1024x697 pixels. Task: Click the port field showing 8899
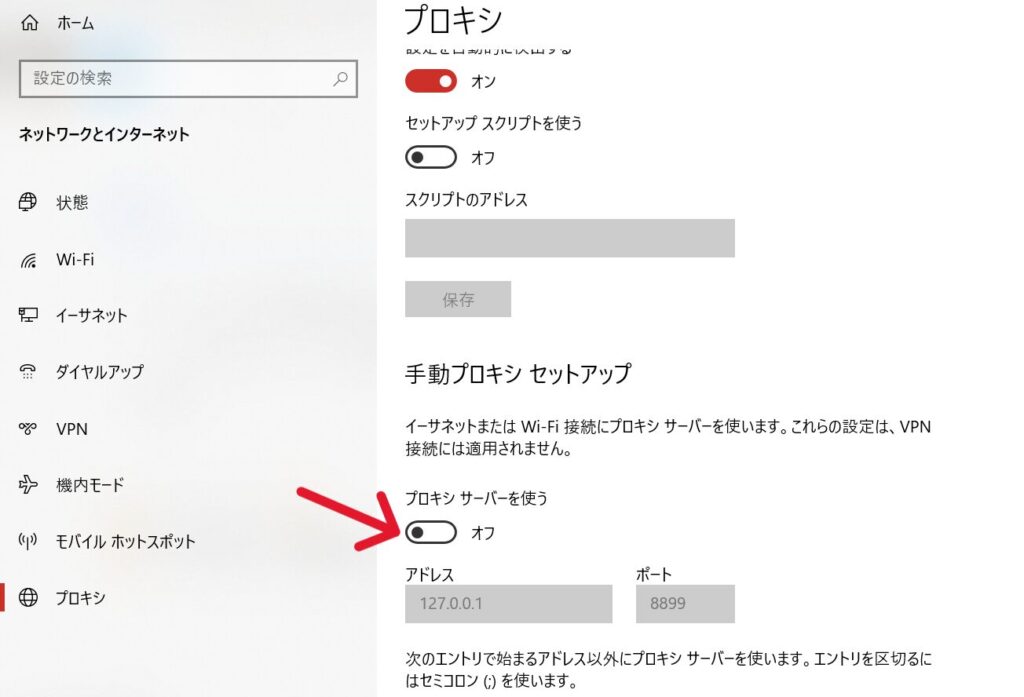pyautogui.click(x=685, y=604)
